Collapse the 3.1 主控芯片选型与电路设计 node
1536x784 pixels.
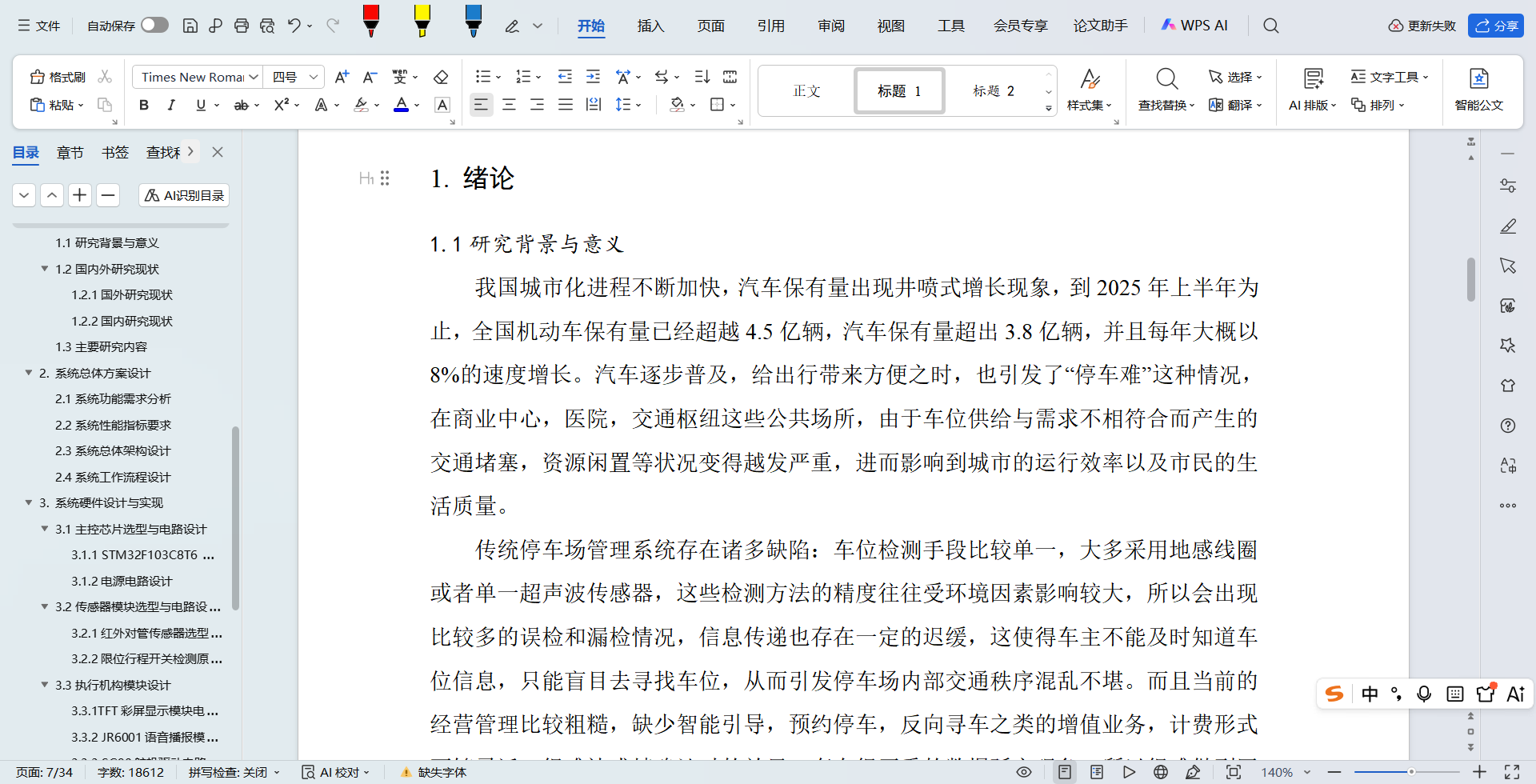(x=45, y=529)
